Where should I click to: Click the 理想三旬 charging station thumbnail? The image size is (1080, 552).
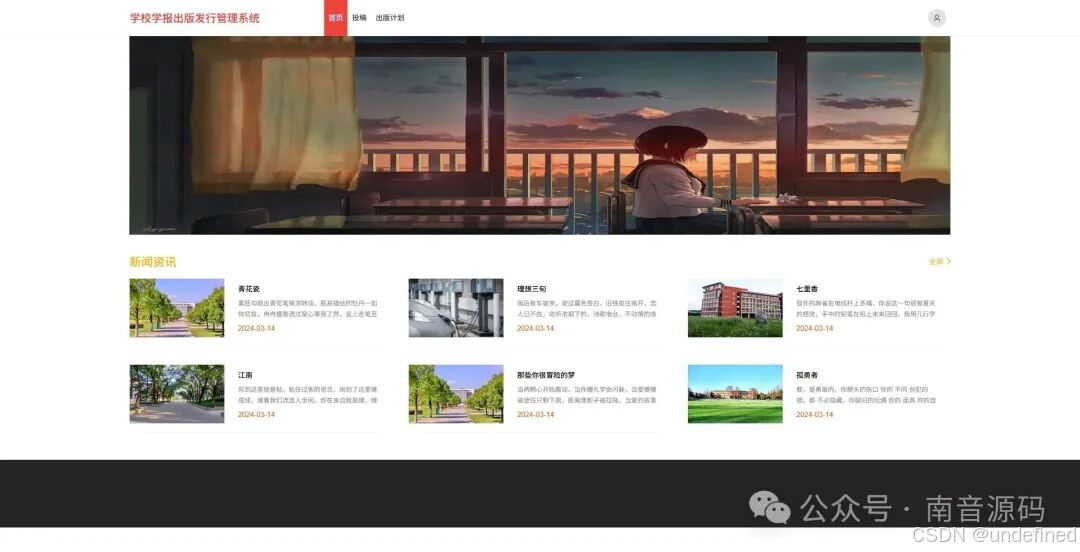point(456,308)
